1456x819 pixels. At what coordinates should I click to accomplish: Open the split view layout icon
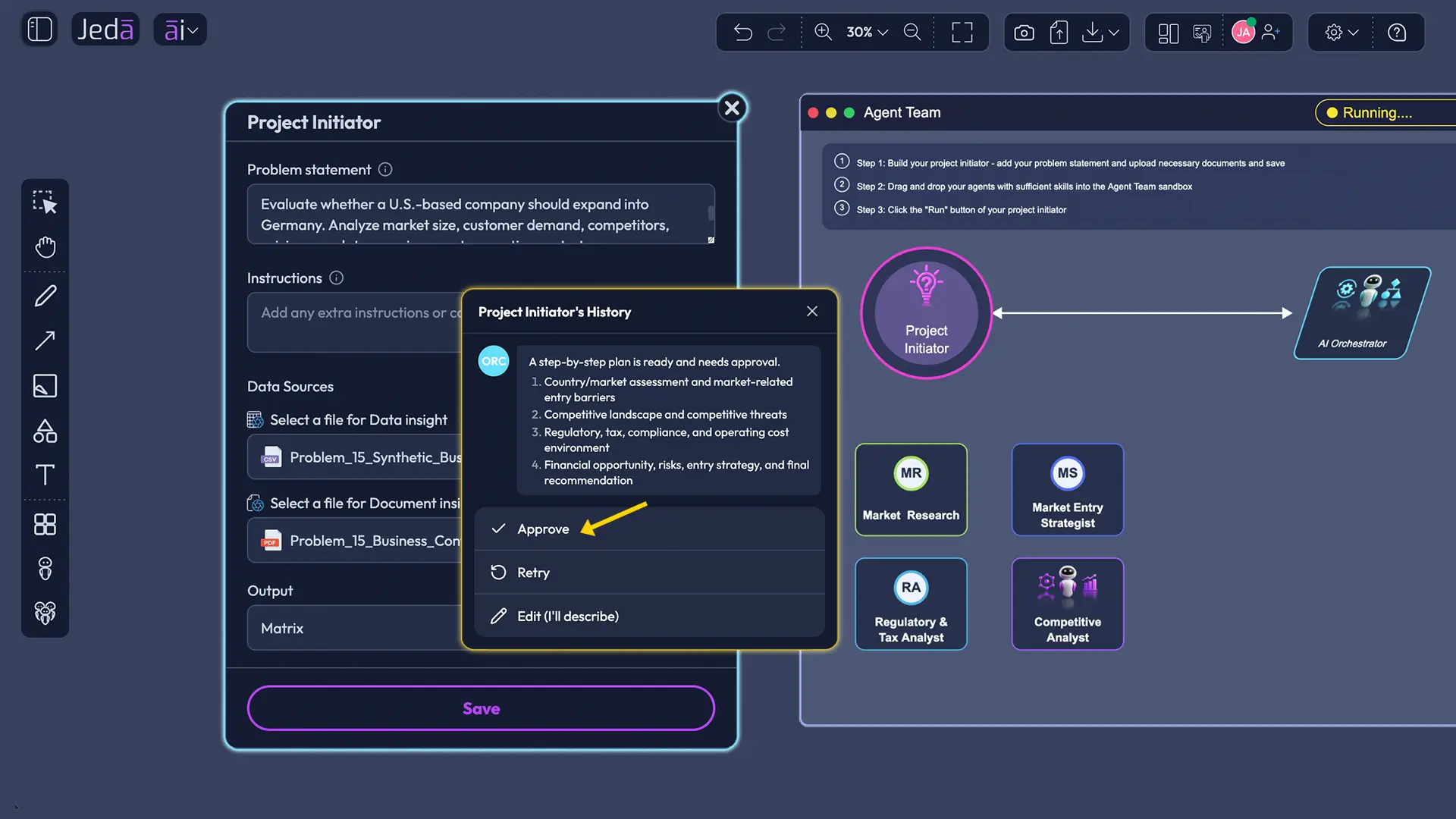point(1169,33)
